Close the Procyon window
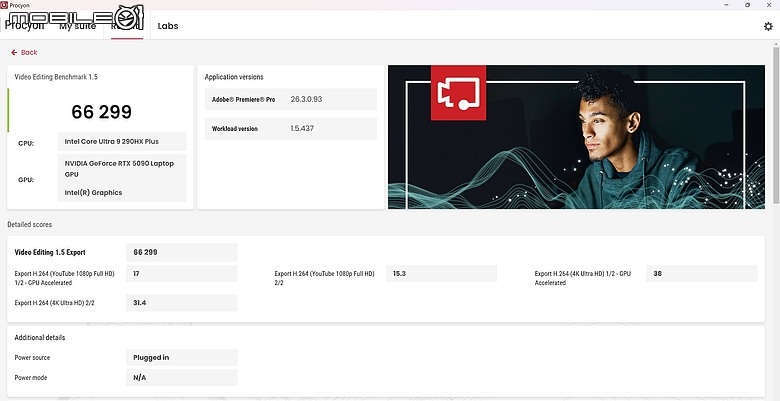Image resolution: width=780 pixels, height=401 pixels. point(770,4)
